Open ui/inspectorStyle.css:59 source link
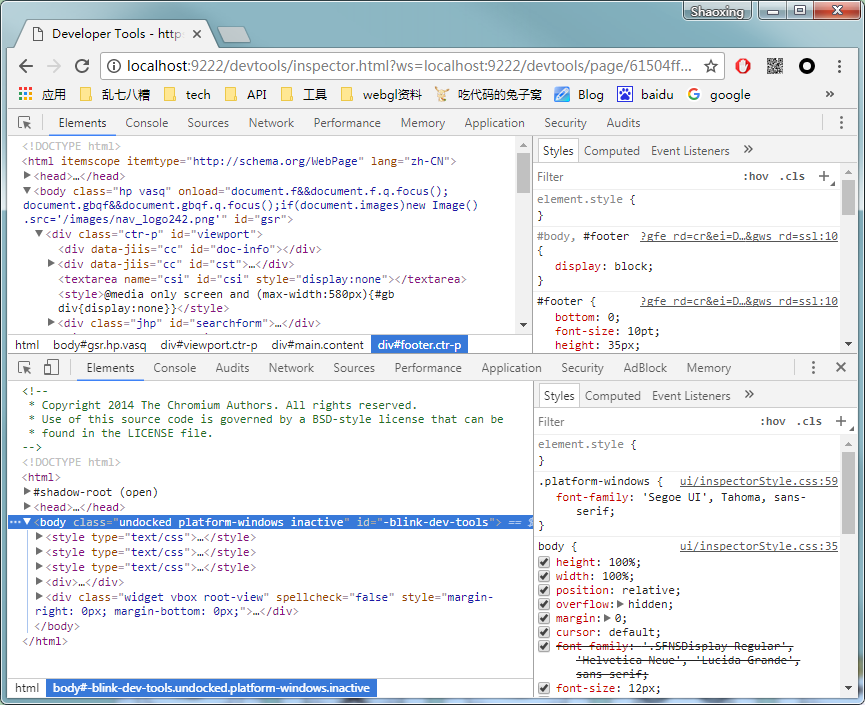 point(759,481)
